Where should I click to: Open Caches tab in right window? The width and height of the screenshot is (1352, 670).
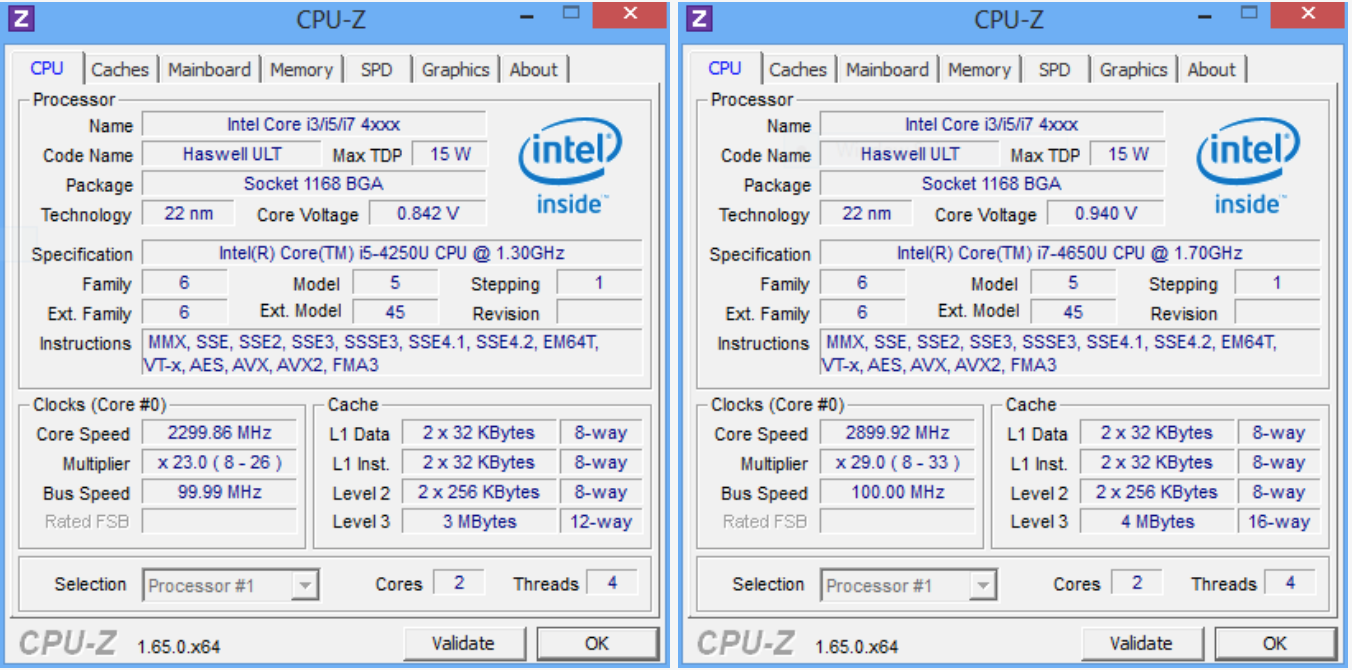798,70
